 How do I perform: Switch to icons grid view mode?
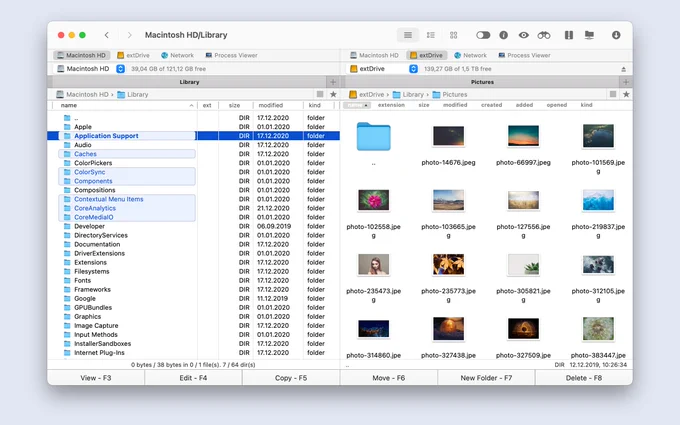pos(453,35)
